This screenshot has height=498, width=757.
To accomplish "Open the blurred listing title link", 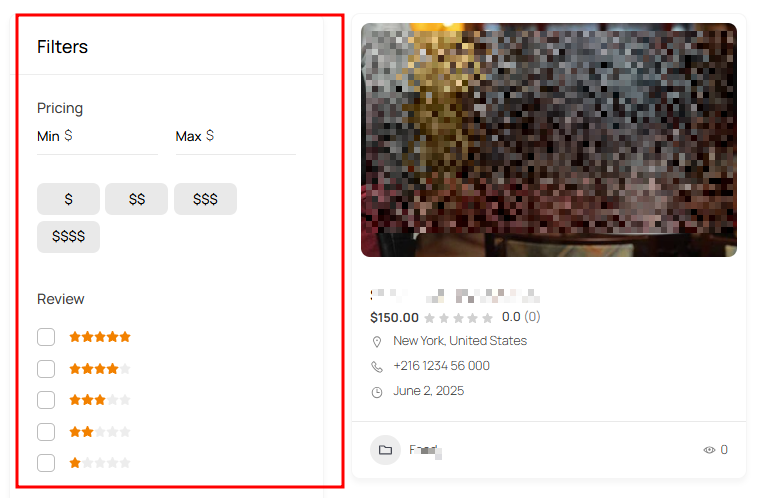I will point(455,295).
